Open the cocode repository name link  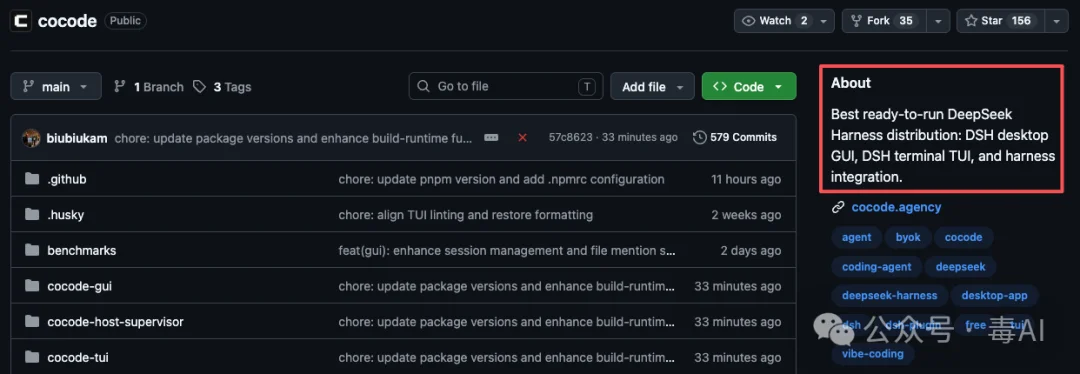(68, 21)
